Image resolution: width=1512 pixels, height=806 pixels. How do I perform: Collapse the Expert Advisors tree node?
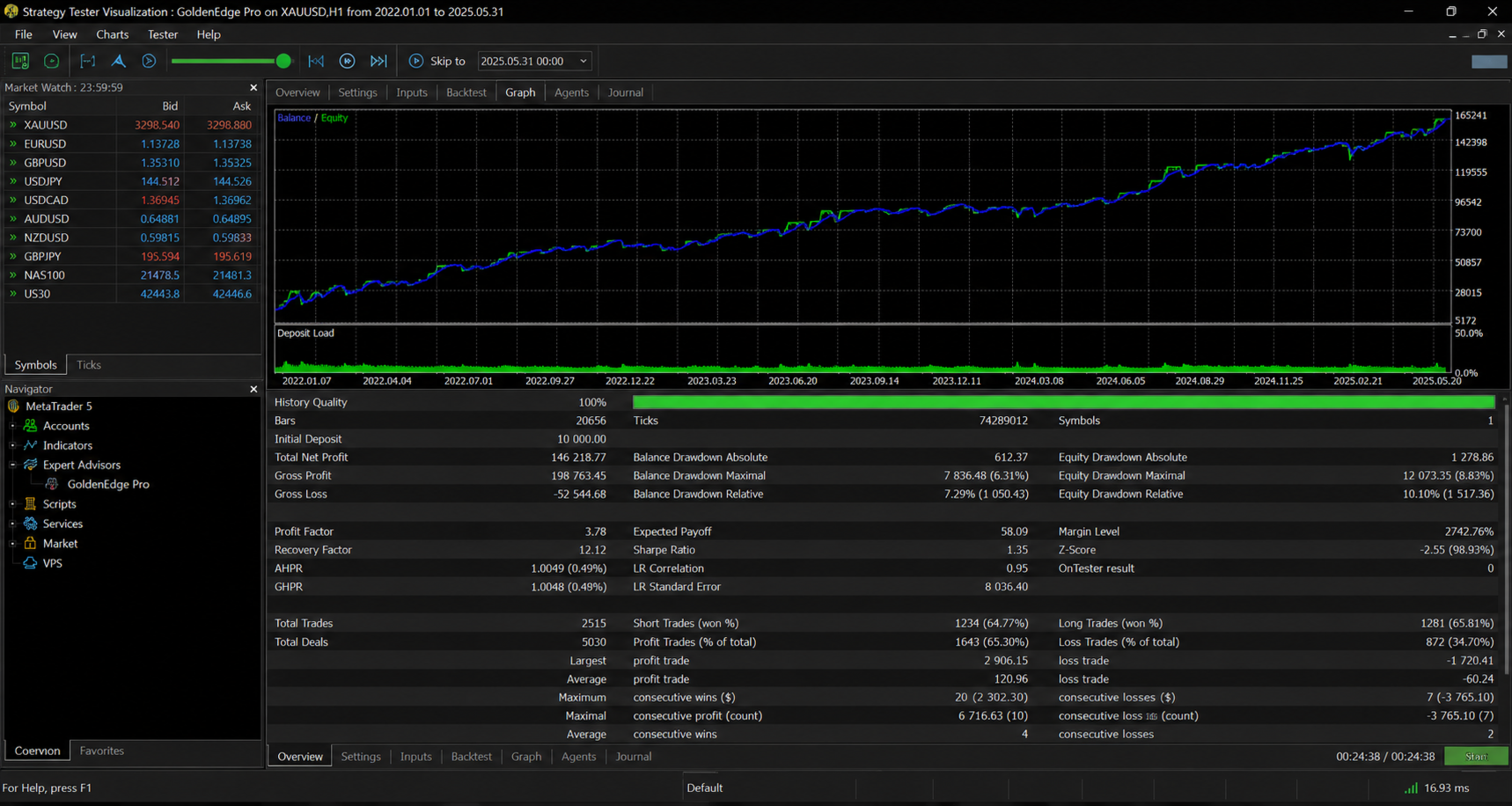pos(12,465)
